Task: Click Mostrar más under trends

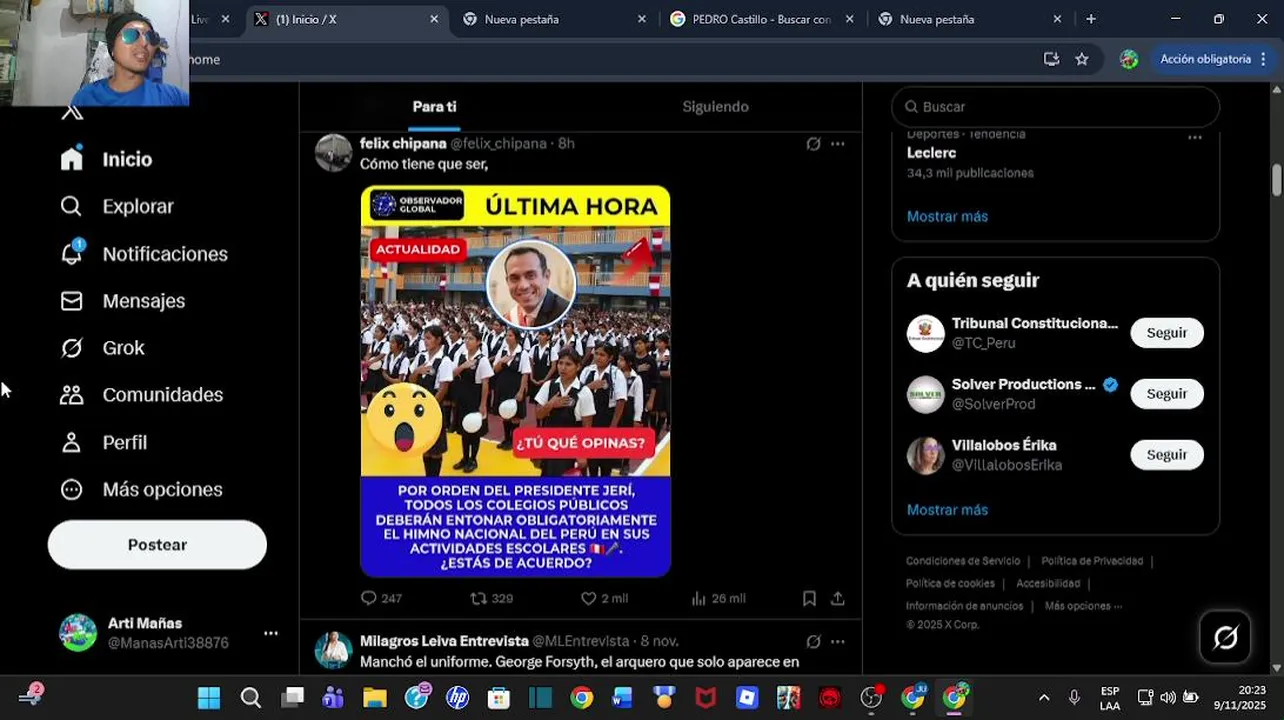Action: 947,216
